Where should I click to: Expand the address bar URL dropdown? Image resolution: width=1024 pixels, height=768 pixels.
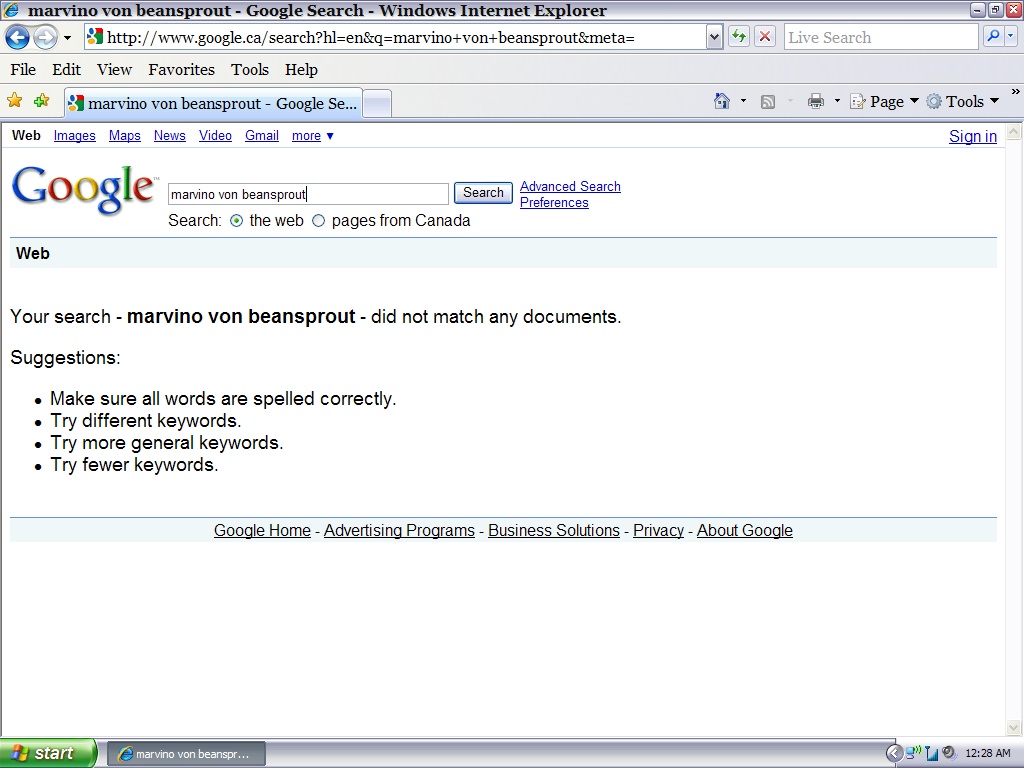[714, 37]
